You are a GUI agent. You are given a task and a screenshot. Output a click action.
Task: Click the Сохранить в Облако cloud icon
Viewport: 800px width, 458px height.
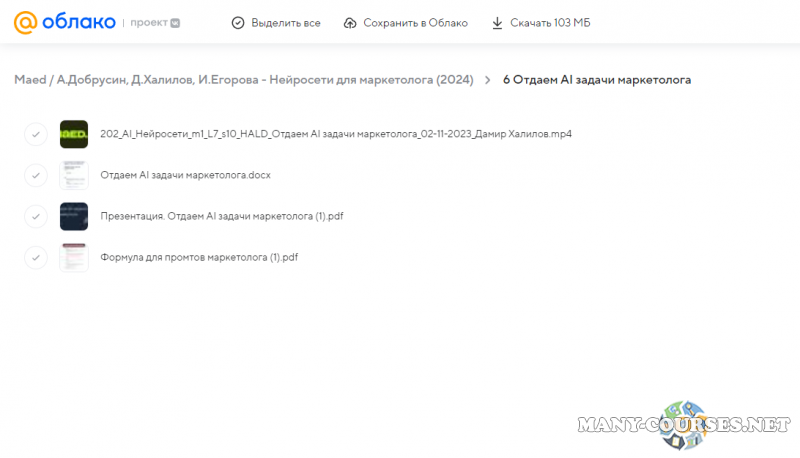tap(349, 23)
